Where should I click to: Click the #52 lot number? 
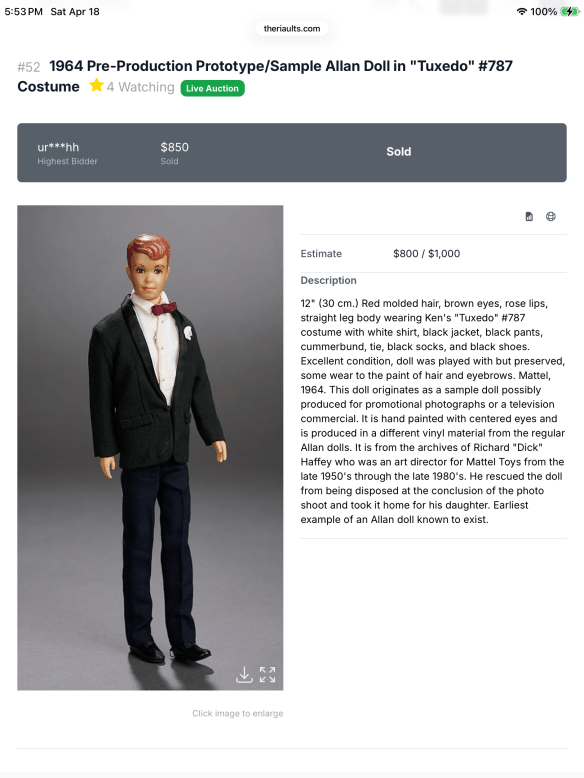point(29,67)
